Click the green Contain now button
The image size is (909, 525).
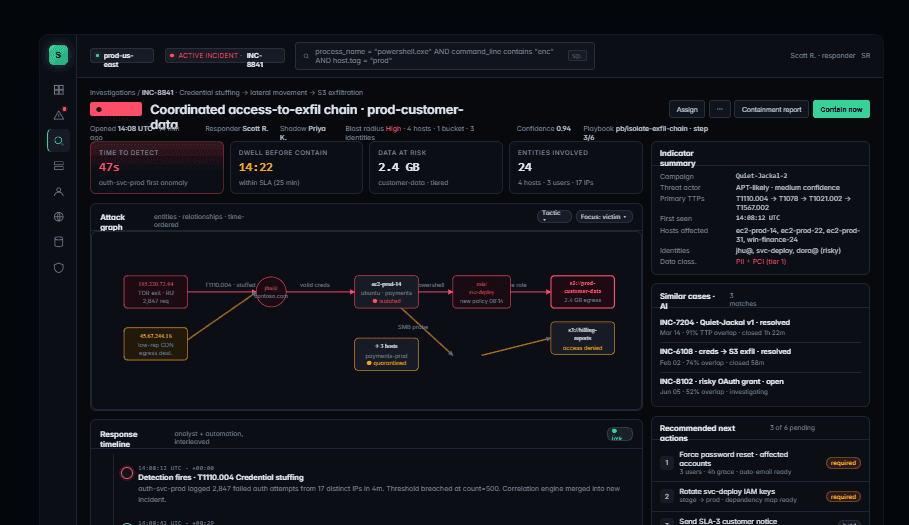(x=841, y=109)
